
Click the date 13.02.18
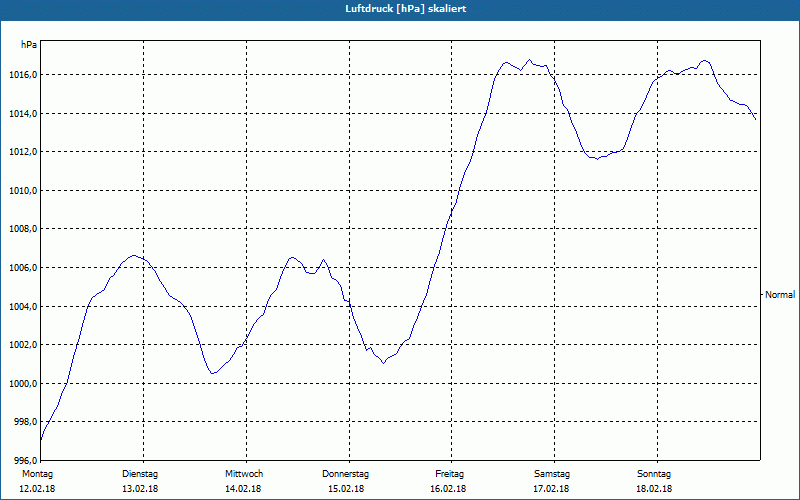[140, 489]
